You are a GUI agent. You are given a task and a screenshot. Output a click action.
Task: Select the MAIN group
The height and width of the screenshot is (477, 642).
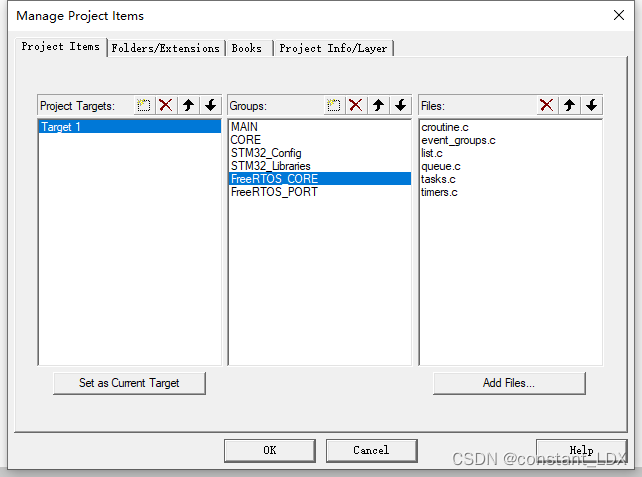point(320,127)
